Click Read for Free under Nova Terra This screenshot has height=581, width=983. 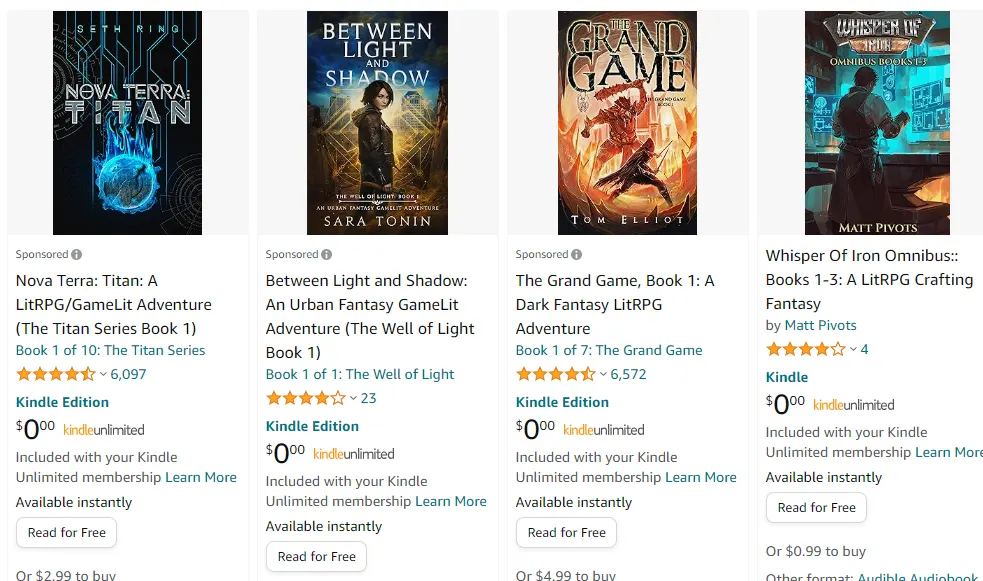(x=66, y=533)
